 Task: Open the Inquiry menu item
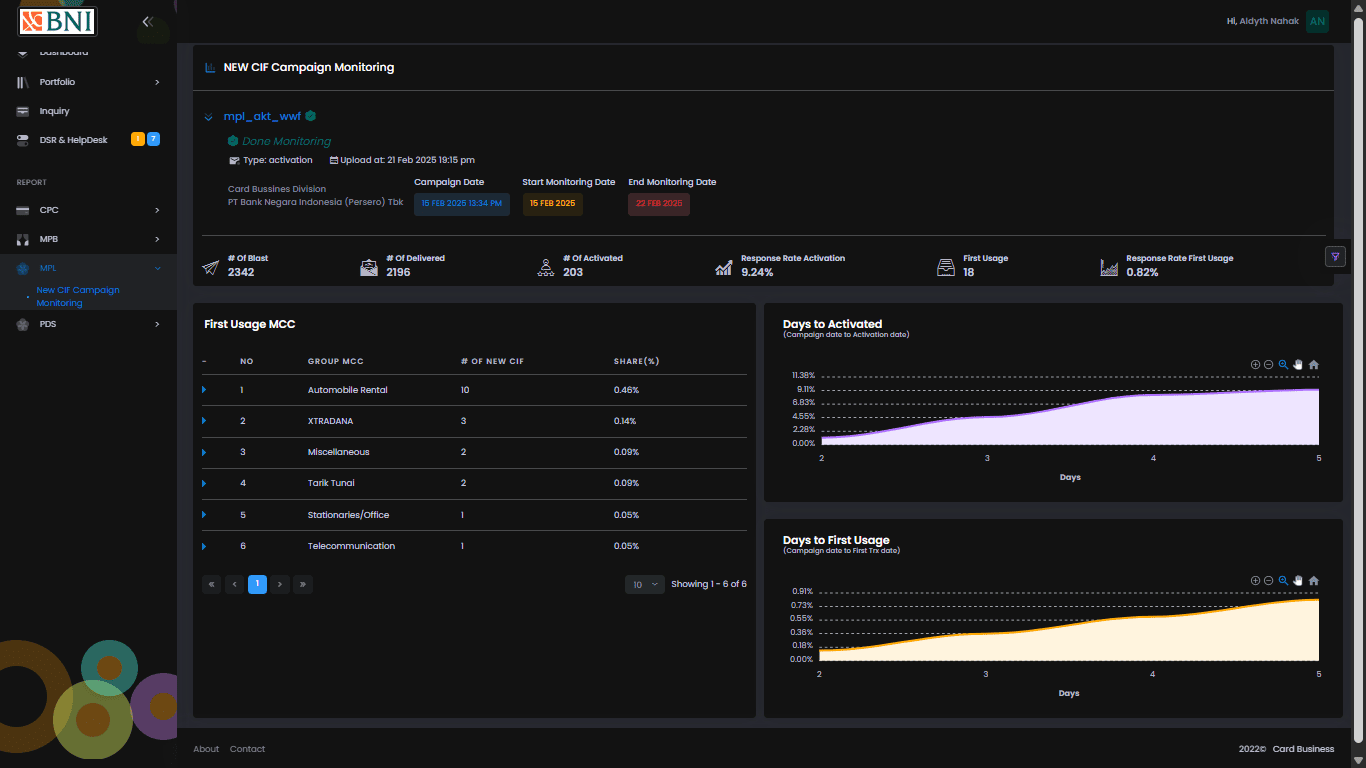[88, 111]
